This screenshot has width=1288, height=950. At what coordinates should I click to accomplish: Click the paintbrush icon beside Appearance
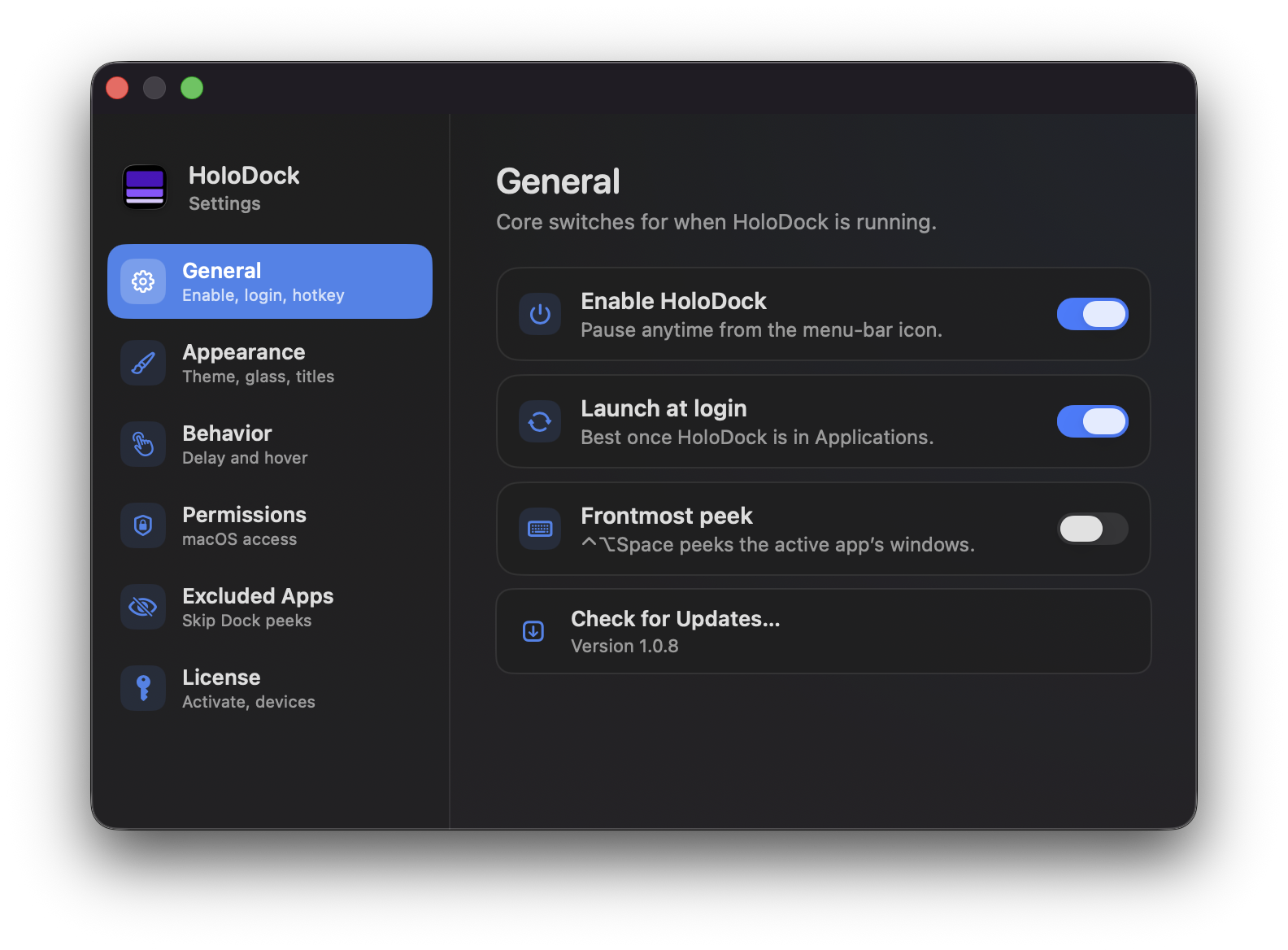point(143,363)
